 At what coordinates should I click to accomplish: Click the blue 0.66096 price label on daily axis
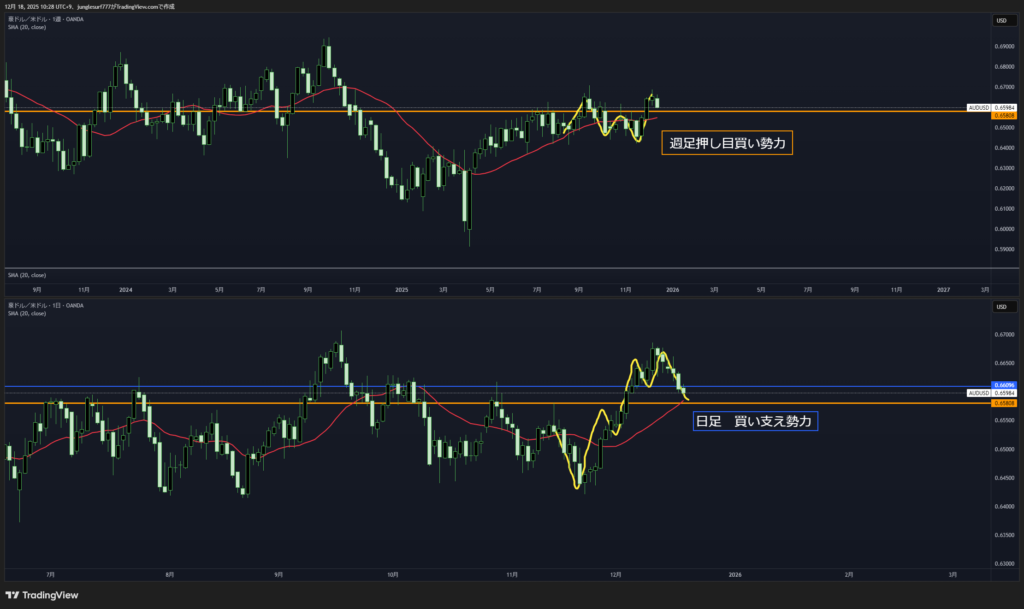[x=1003, y=385]
